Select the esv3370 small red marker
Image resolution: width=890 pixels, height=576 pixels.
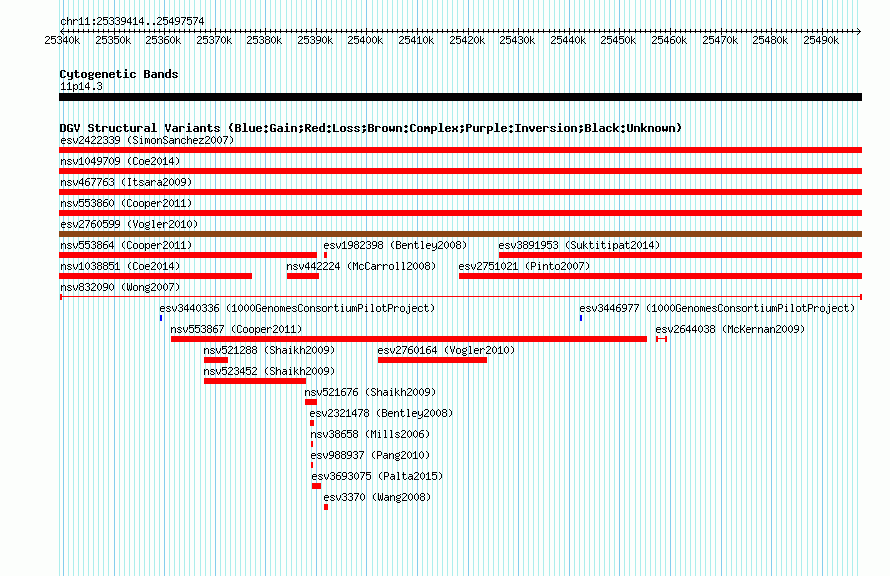(x=326, y=507)
